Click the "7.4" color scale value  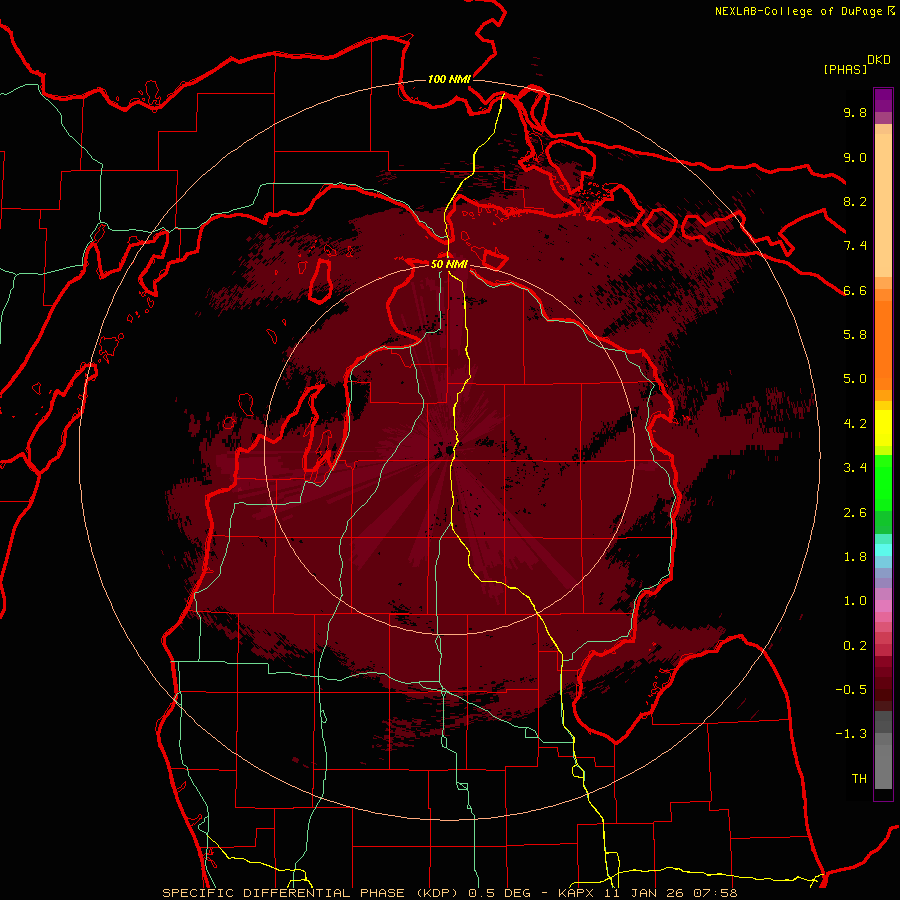click(855, 246)
